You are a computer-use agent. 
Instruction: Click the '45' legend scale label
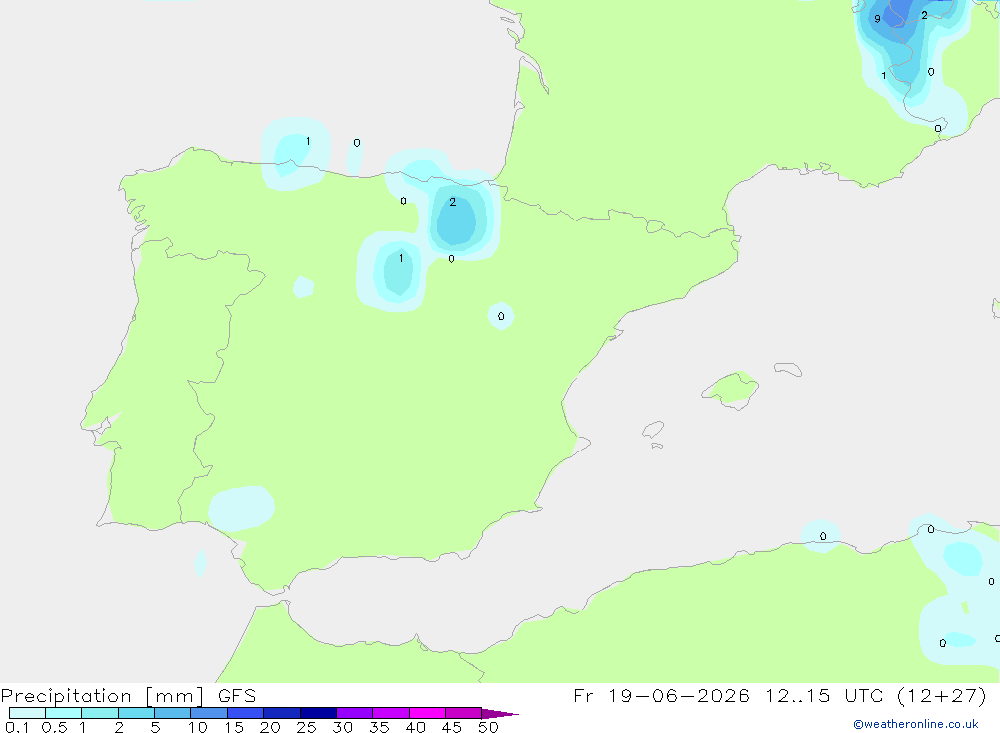[452, 727]
